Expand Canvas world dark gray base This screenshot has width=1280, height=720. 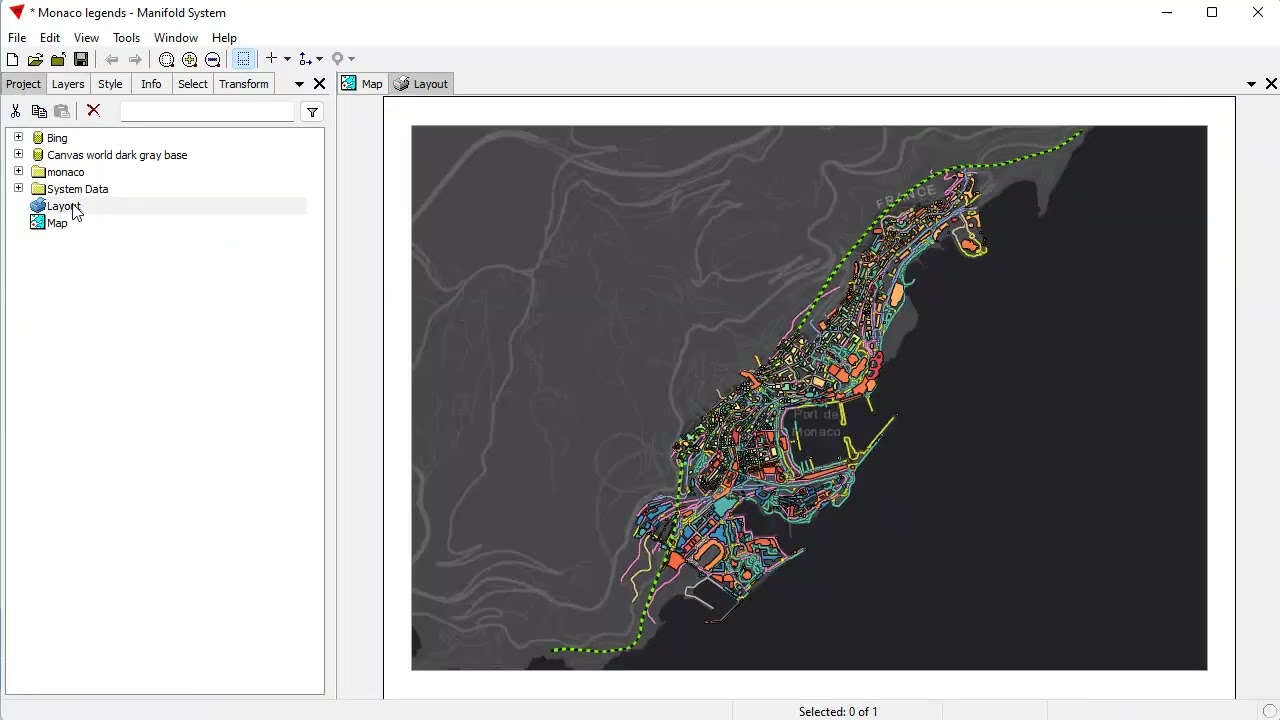pyautogui.click(x=18, y=154)
